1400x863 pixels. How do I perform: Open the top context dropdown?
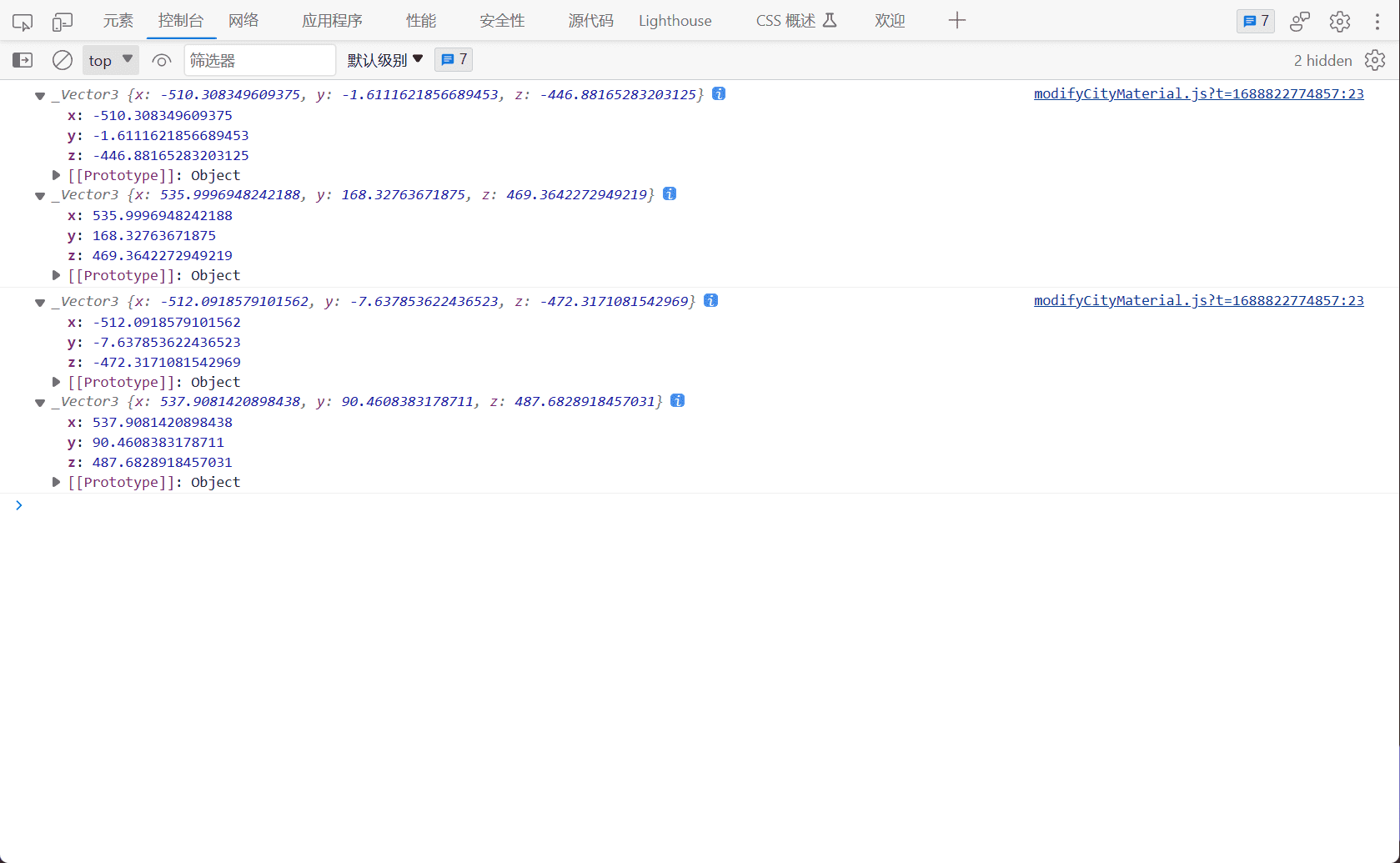[x=111, y=60]
